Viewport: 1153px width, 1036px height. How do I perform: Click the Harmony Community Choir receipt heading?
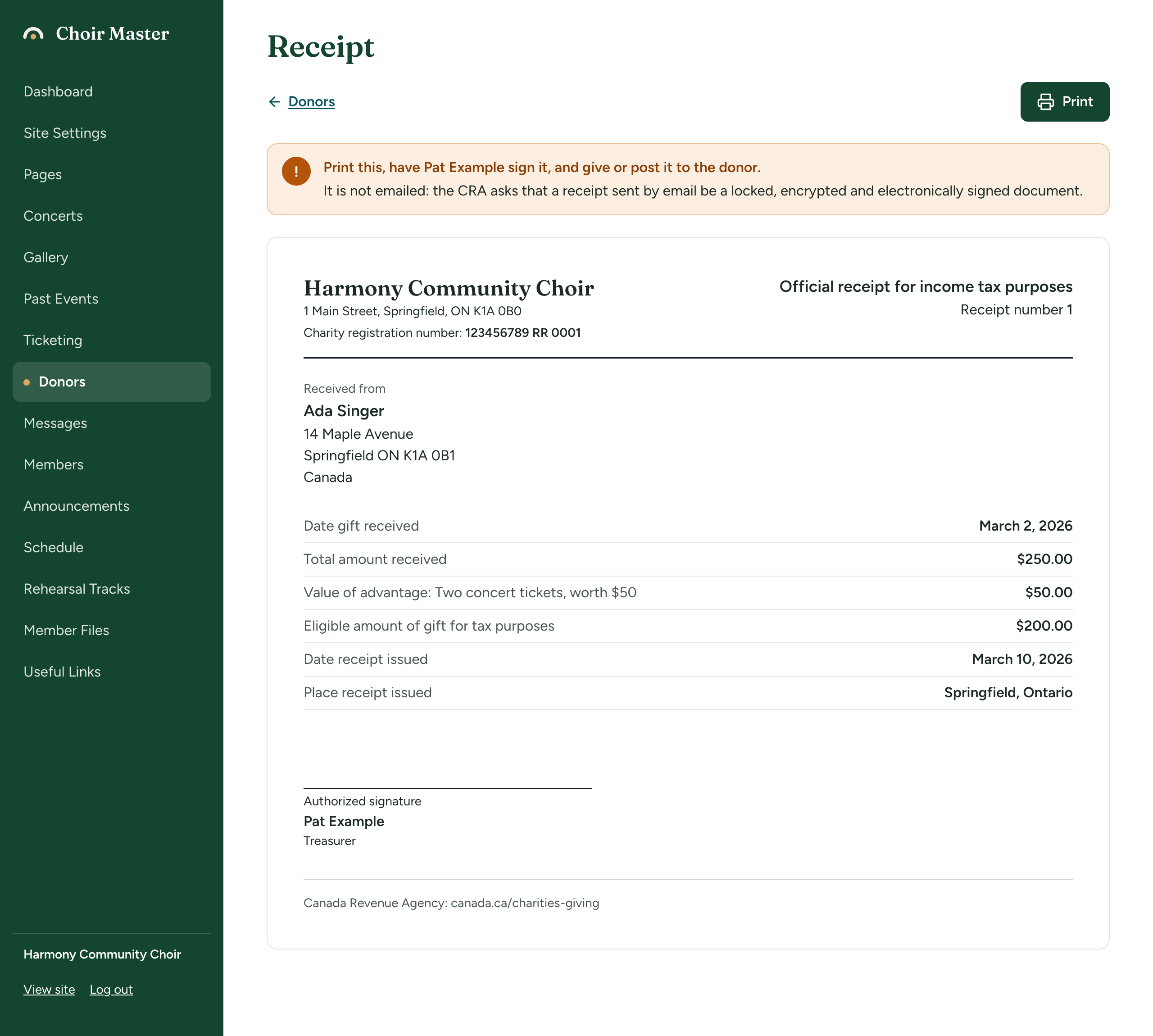(x=449, y=288)
